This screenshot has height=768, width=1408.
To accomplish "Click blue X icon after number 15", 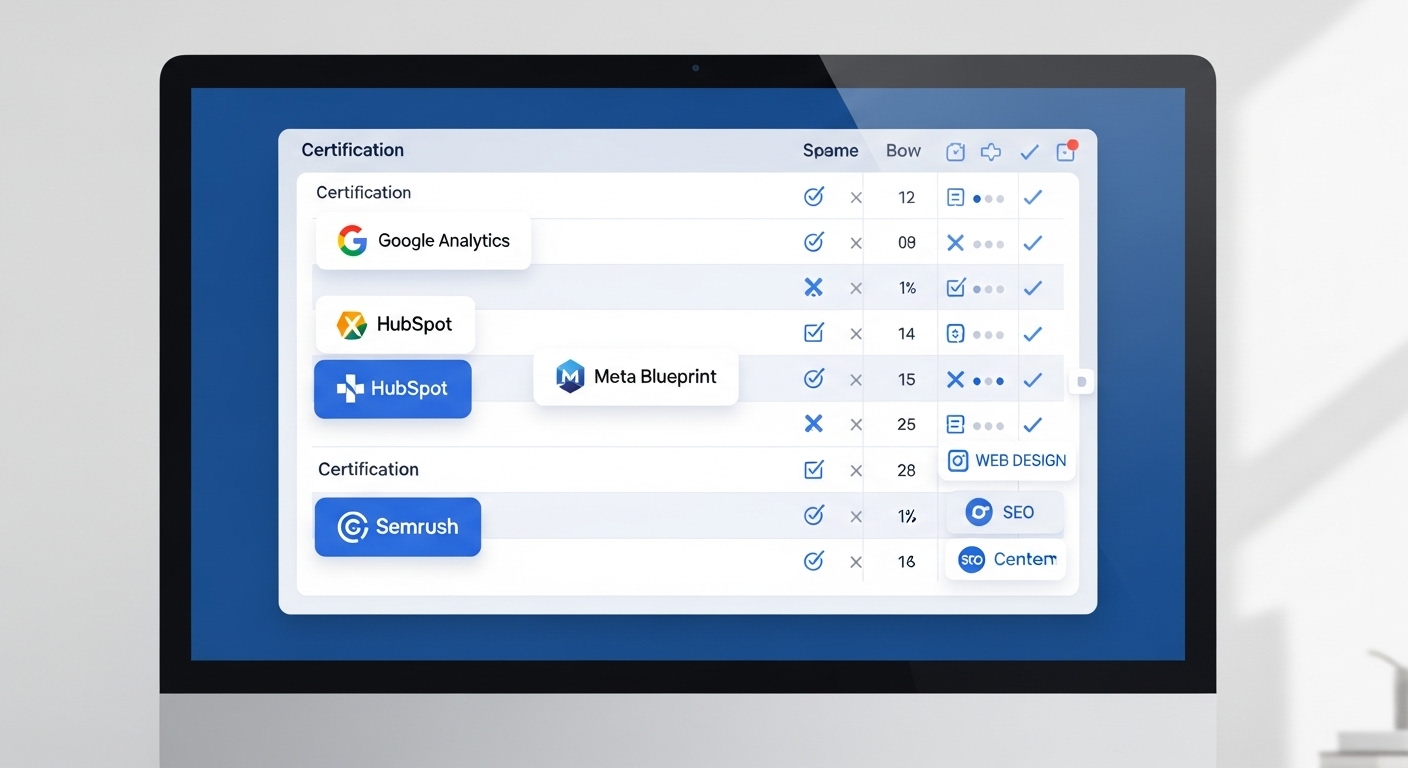I will [x=955, y=380].
